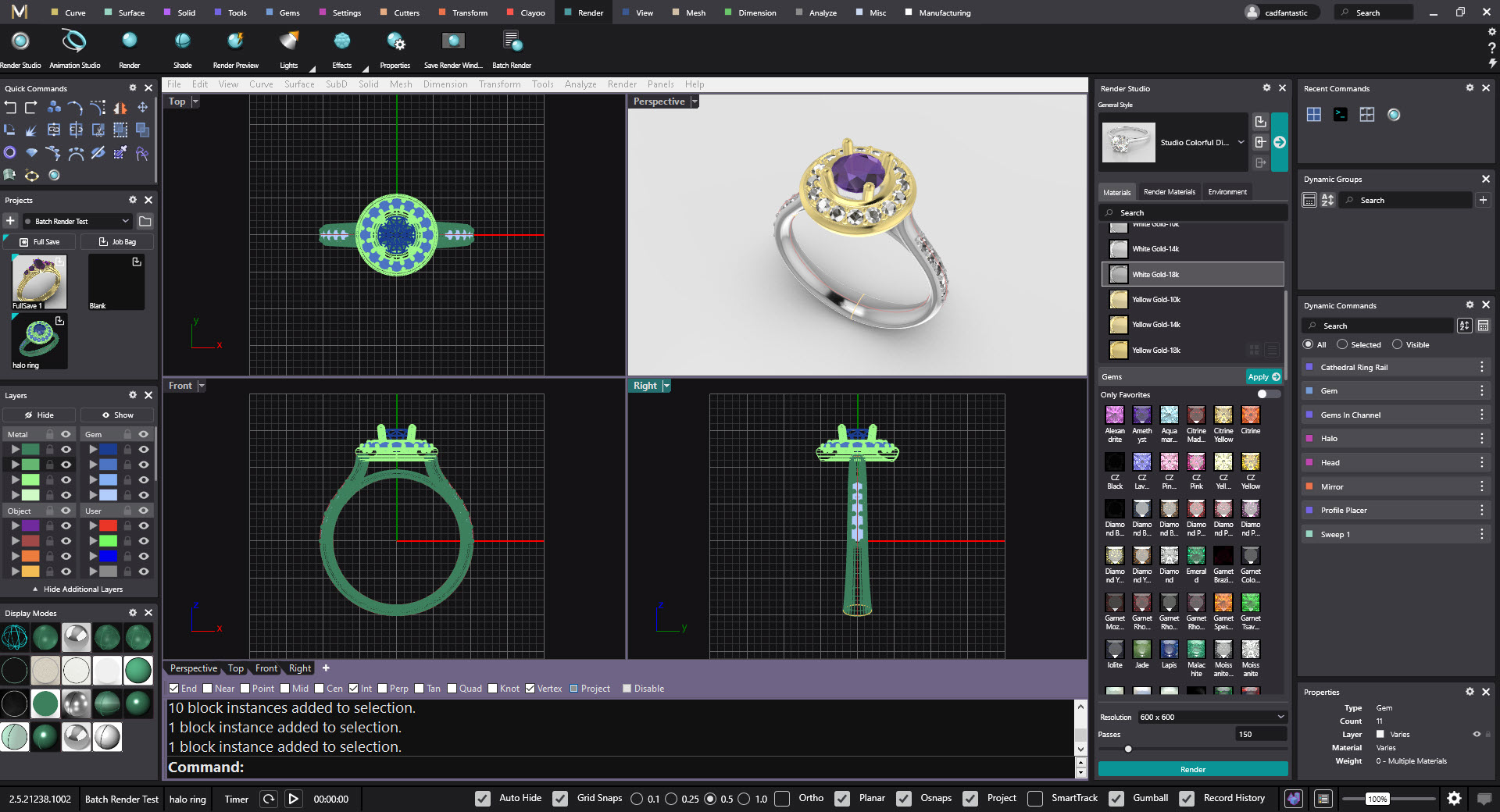This screenshot has height=812, width=1500.
Task: Select the White Gold-18k material
Action: click(1193, 274)
